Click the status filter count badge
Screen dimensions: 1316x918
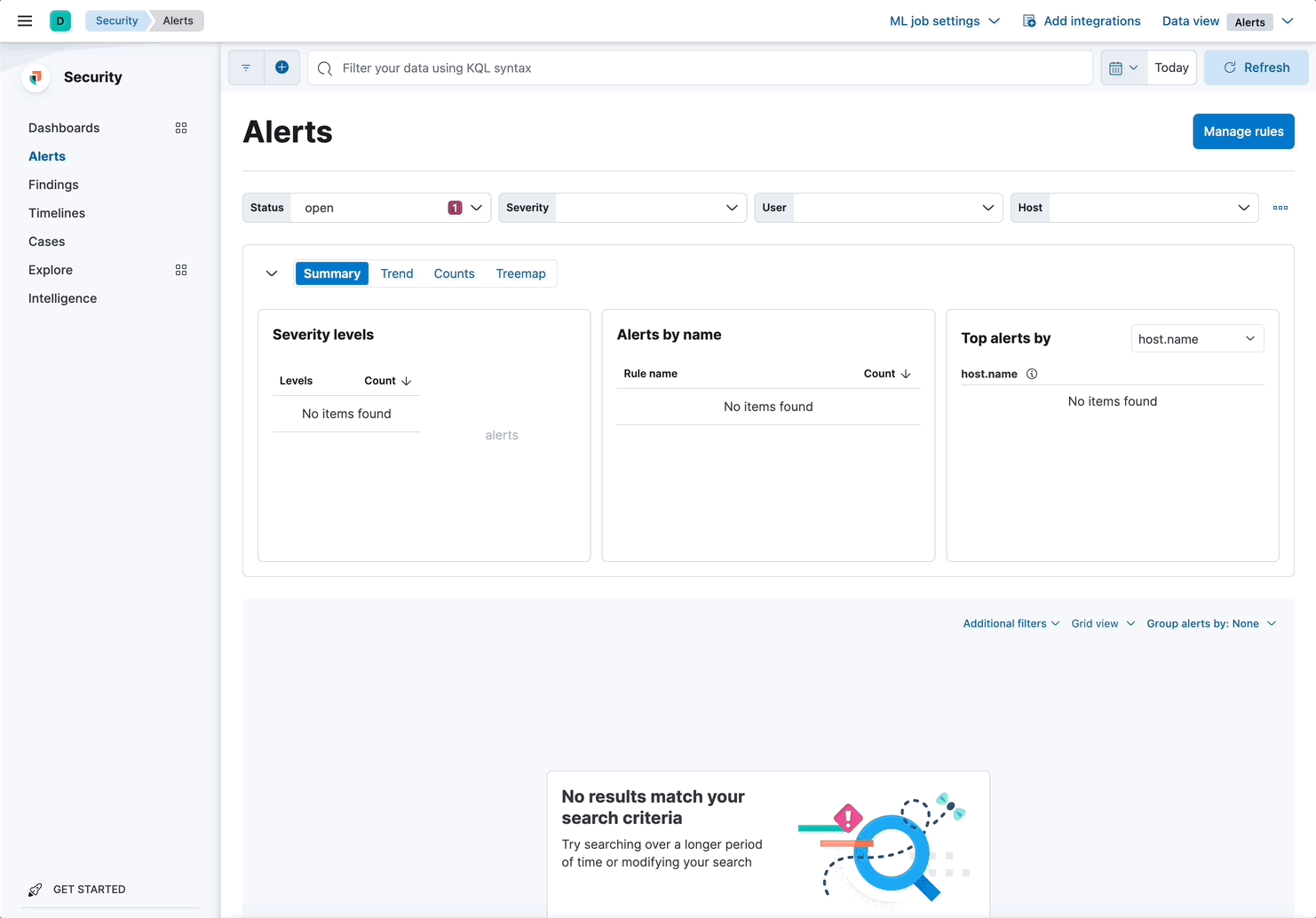click(x=455, y=208)
